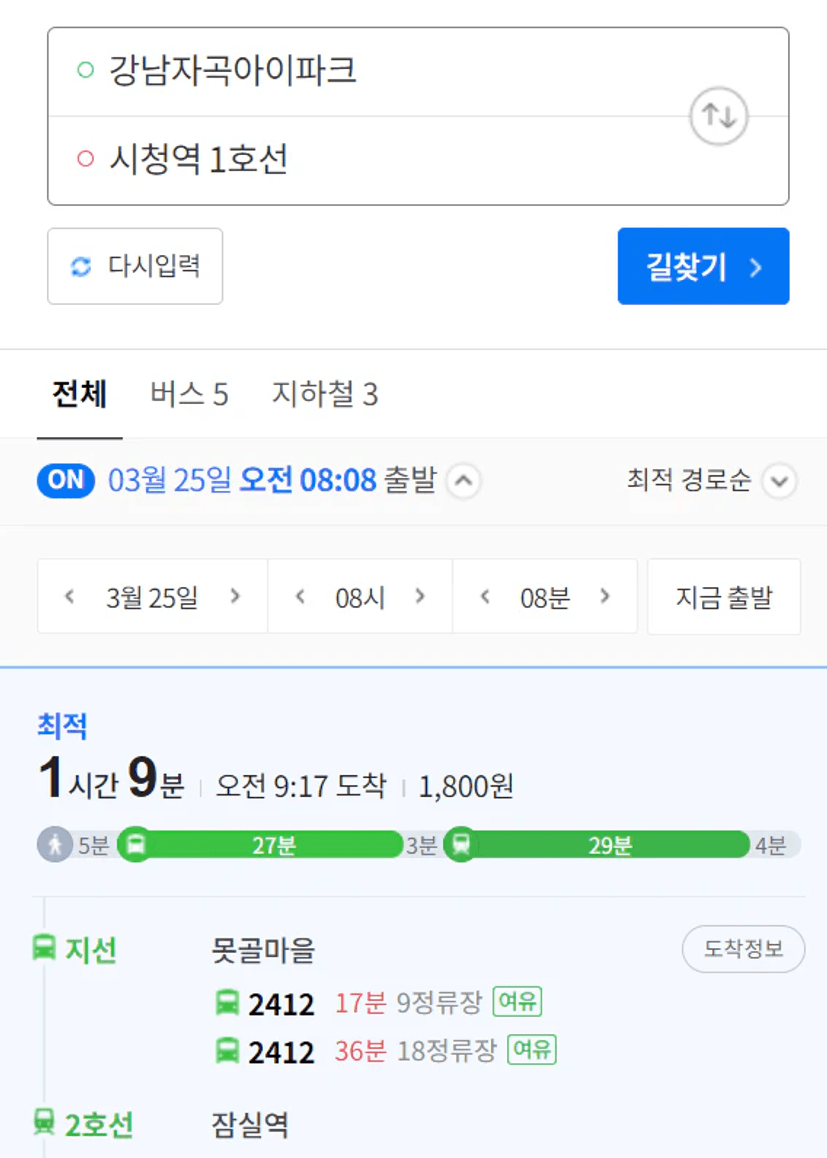Collapse the departure time picker chevron
Viewport: 827px width, 1158px height.
(x=462, y=482)
